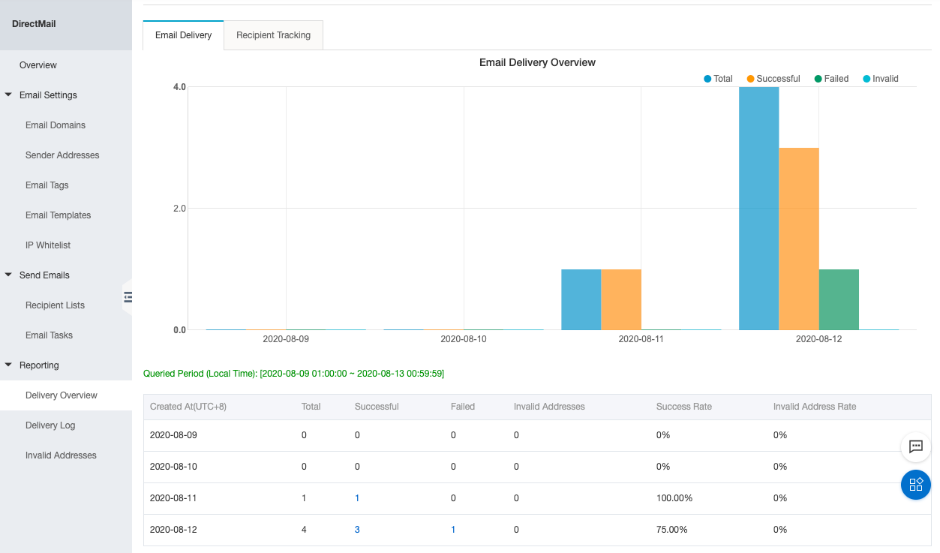Toggle the Failed legend series

[x=831, y=79]
